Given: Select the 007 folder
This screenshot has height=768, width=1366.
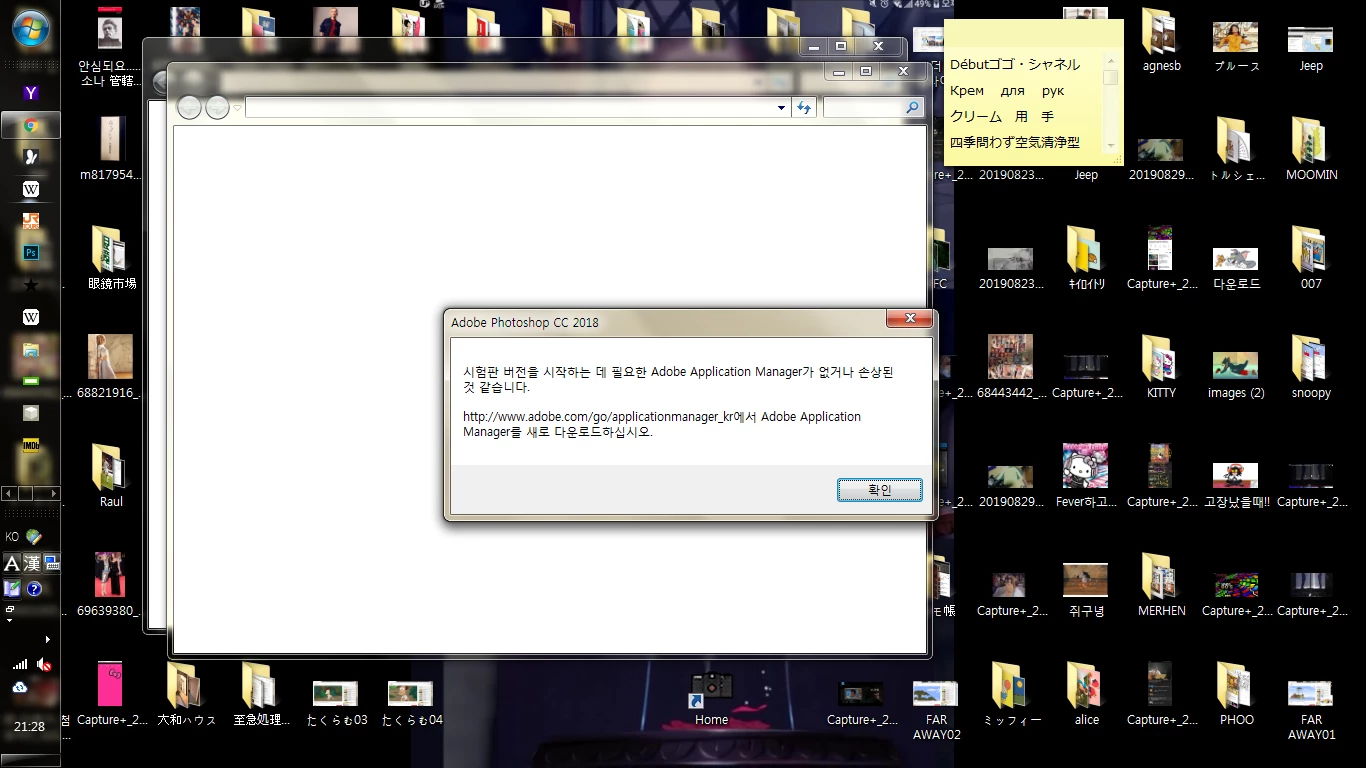Looking at the screenshot, I should click(1311, 259).
